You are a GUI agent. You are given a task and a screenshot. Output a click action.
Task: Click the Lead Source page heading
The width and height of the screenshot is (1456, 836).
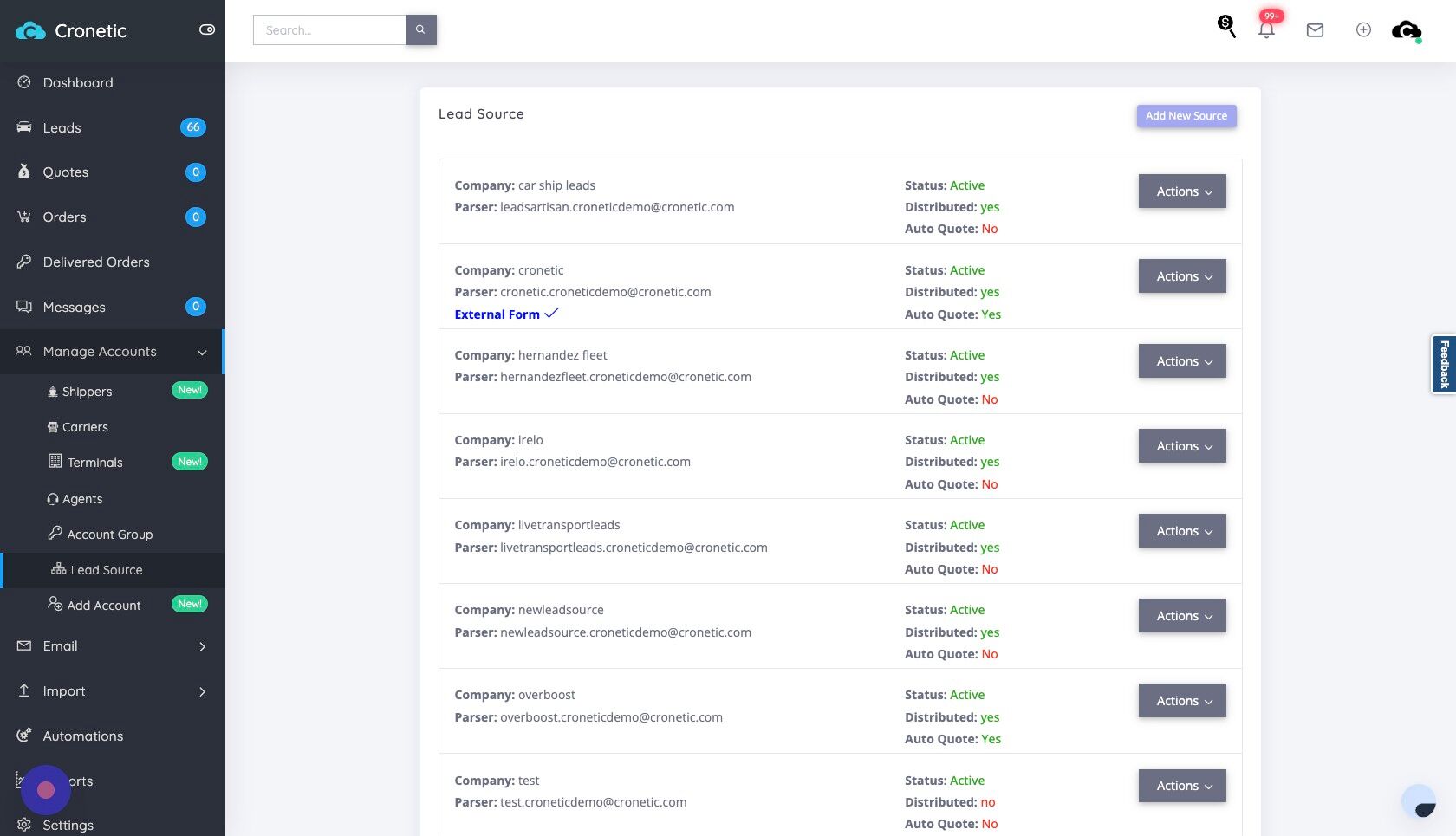(481, 113)
